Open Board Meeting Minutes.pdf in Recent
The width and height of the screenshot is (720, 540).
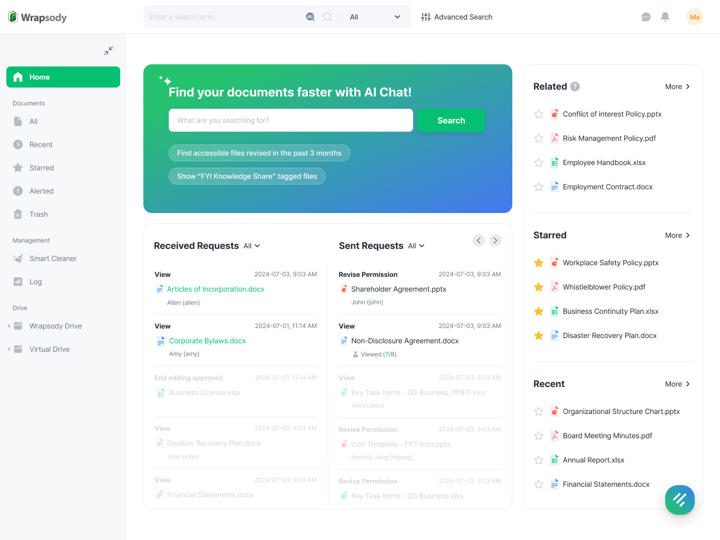[x=607, y=436]
